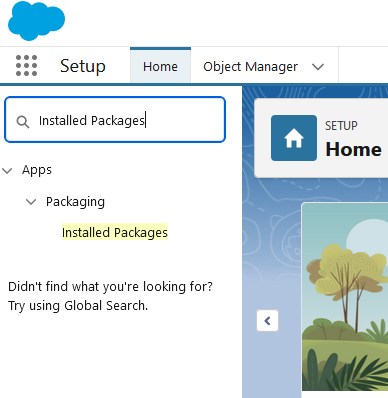388x398 pixels.
Task: Open the Object Manager tab
Action: click(251, 66)
